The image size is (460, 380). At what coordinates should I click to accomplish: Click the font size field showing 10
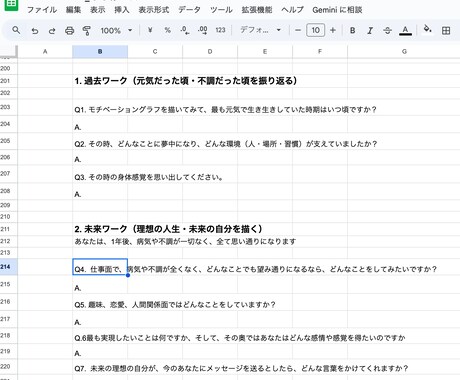pyautogui.click(x=315, y=30)
